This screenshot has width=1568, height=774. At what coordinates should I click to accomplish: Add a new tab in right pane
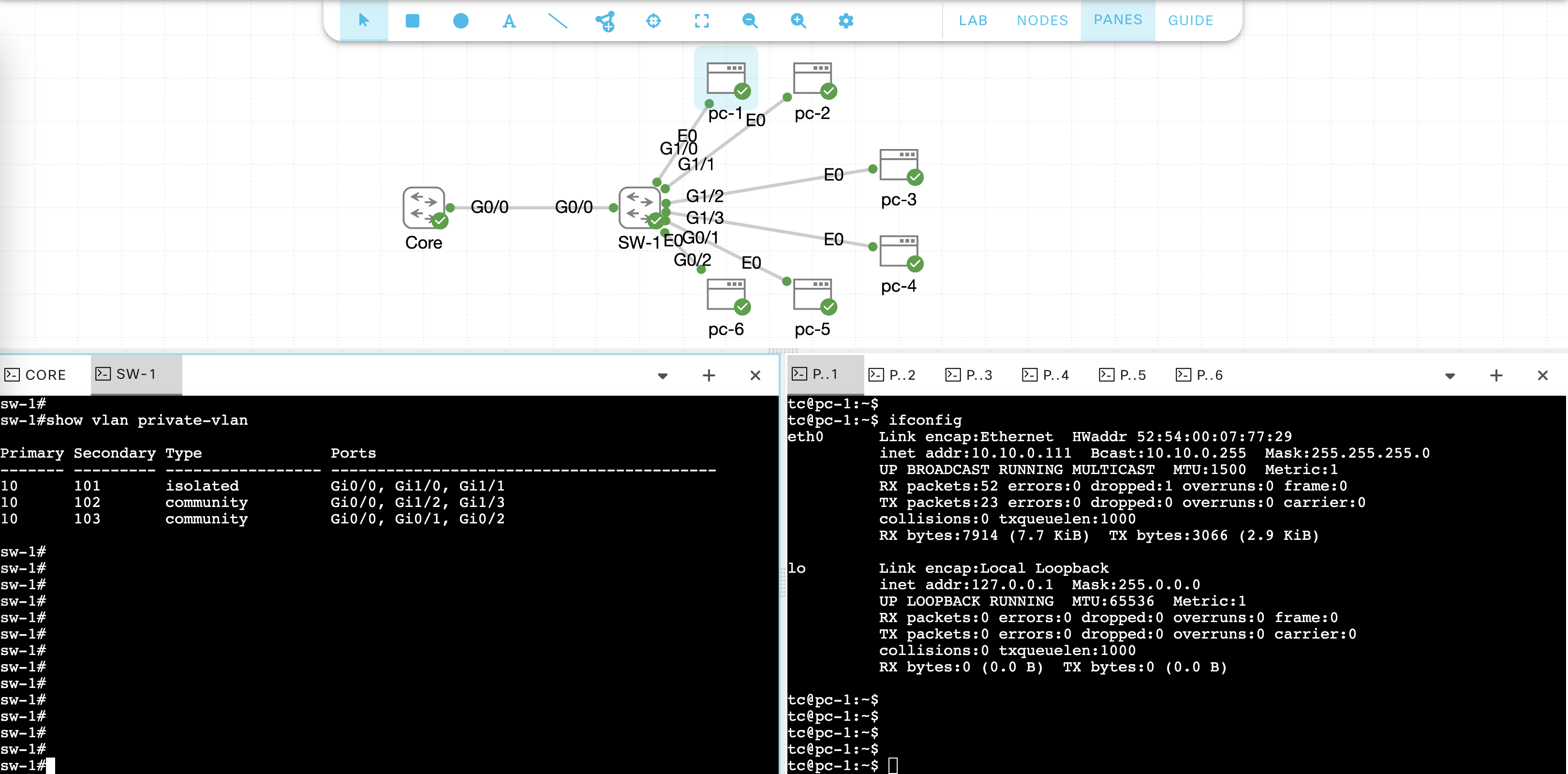click(1496, 375)
